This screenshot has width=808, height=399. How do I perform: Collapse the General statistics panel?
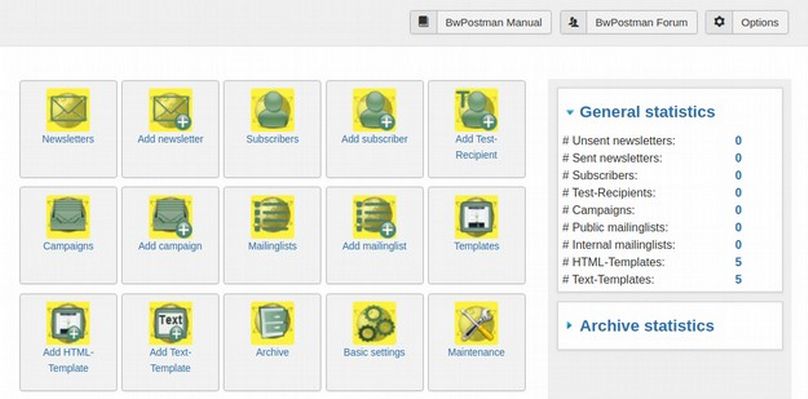click(641, 112)
